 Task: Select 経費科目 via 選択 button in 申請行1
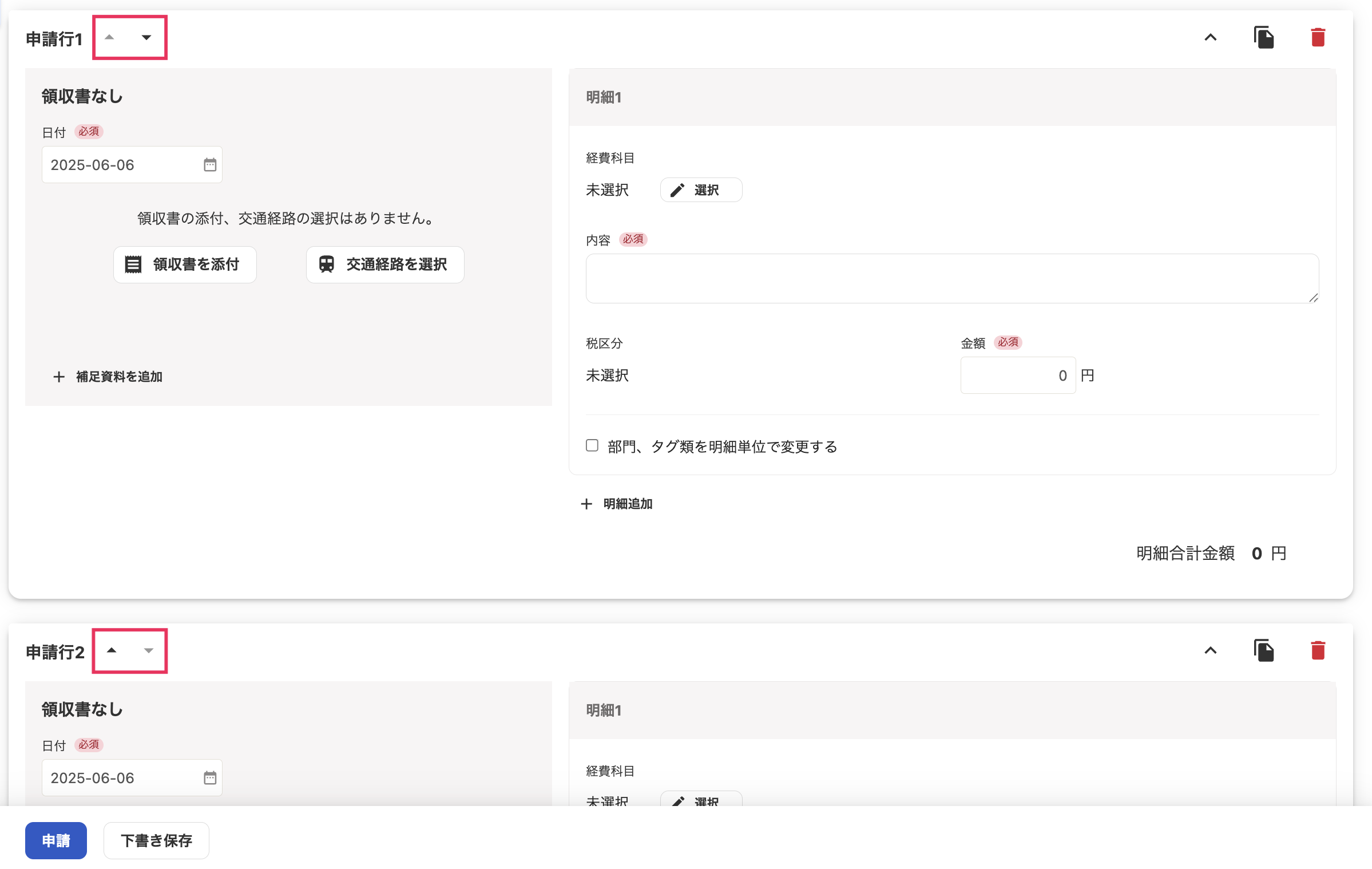[x=701, y=190]
